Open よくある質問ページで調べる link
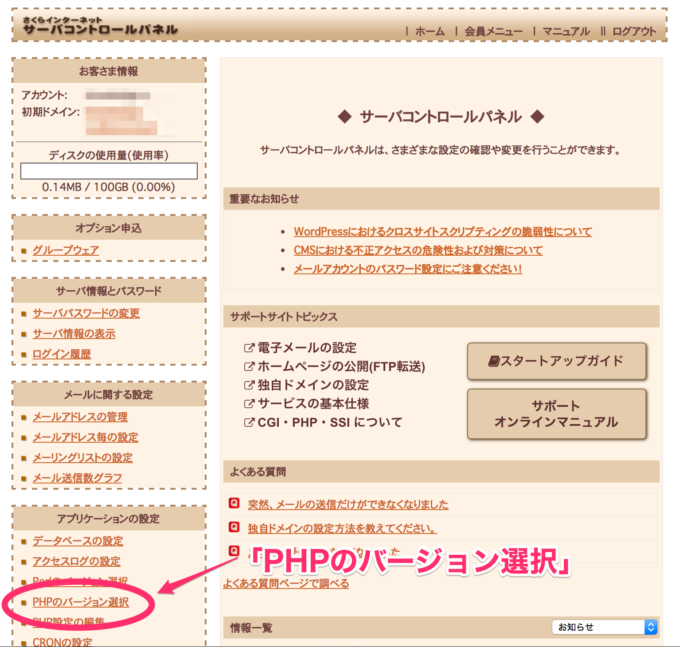680x647 pixels. 286,584
